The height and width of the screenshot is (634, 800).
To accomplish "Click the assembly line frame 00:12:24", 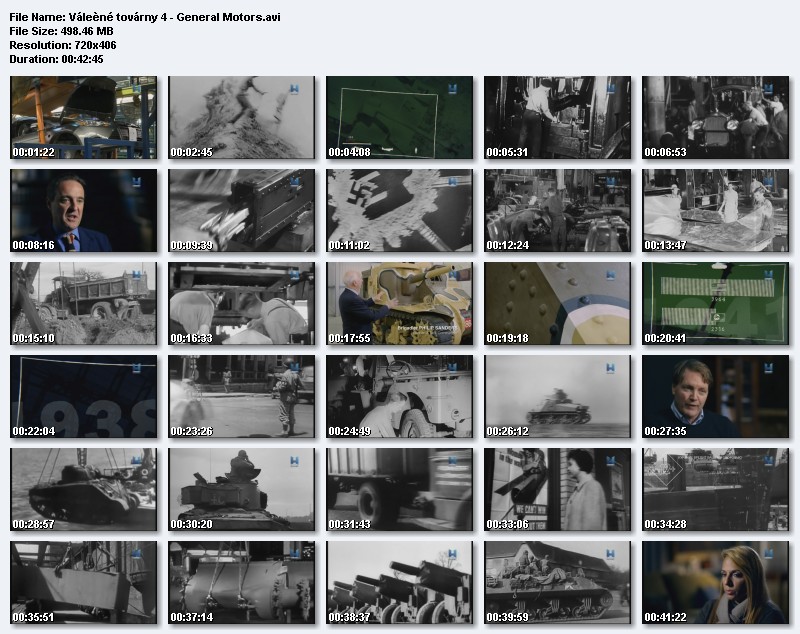I will pyautogui.click(x=557, y=211).
